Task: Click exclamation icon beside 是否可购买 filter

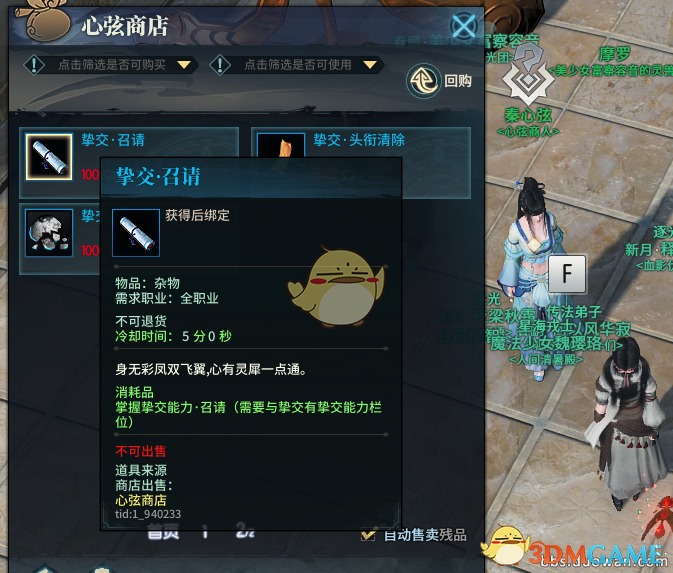Action: coord(34,65)
